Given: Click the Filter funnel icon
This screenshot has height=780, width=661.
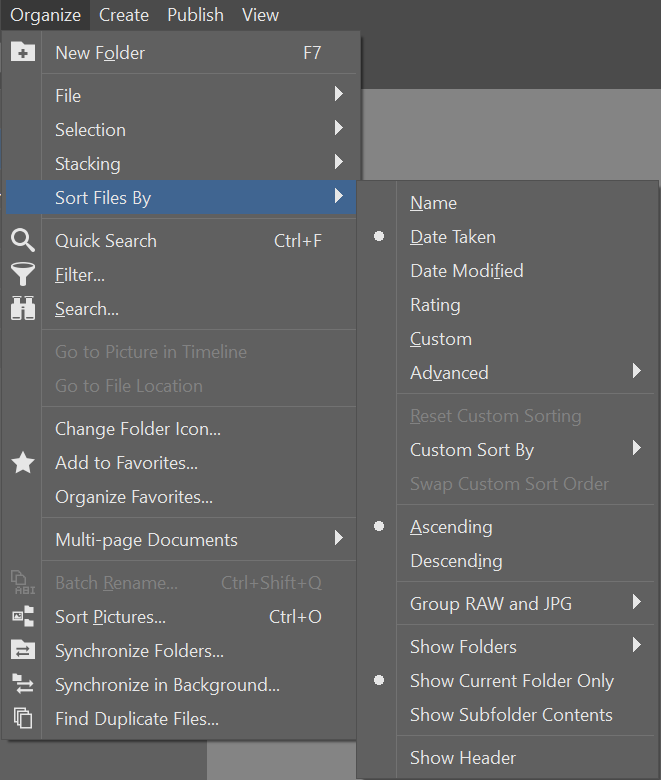Looking at the screenshot, I should tap(22, 274).
